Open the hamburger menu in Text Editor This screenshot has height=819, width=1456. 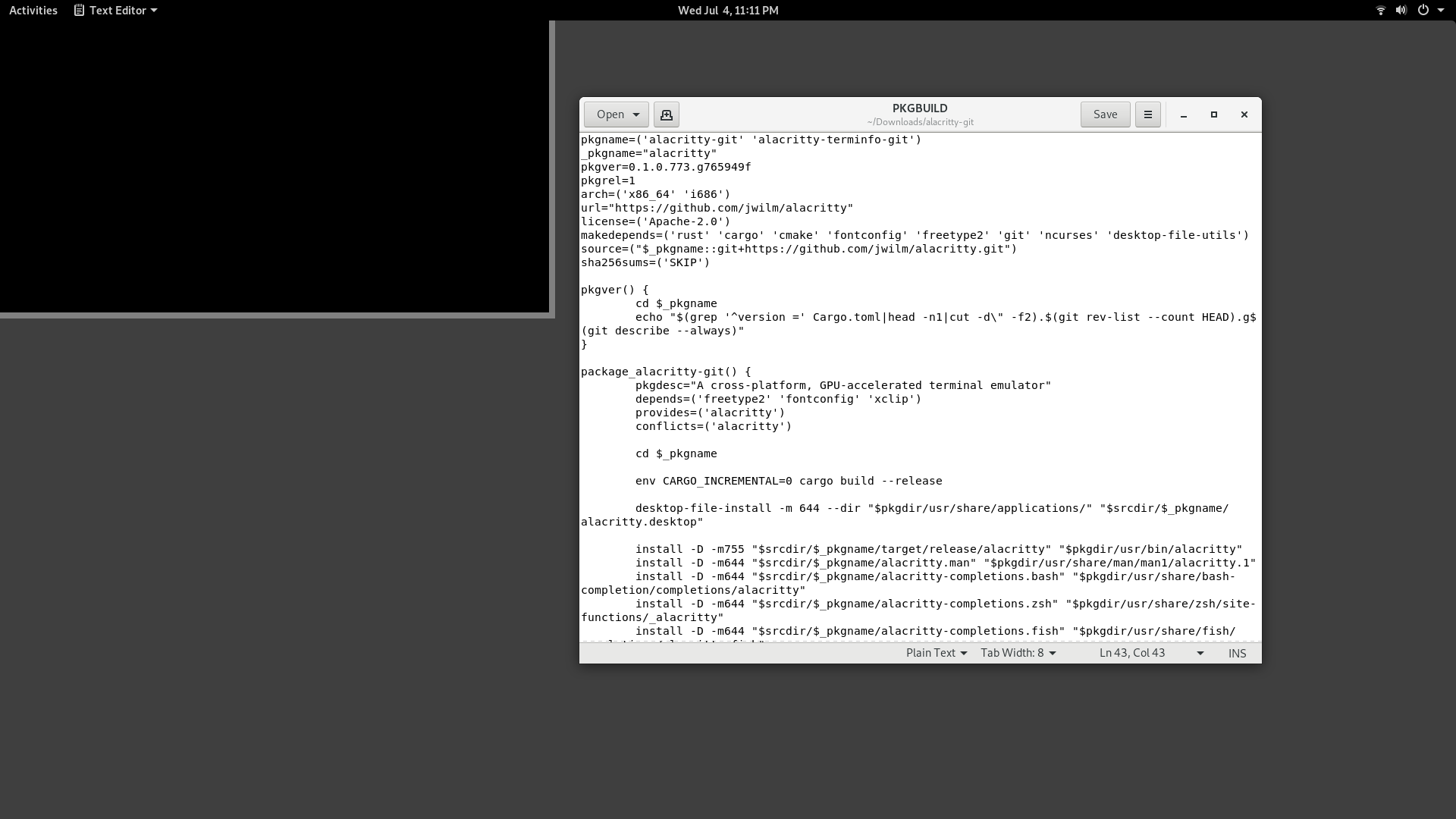tap(1147, 115)
